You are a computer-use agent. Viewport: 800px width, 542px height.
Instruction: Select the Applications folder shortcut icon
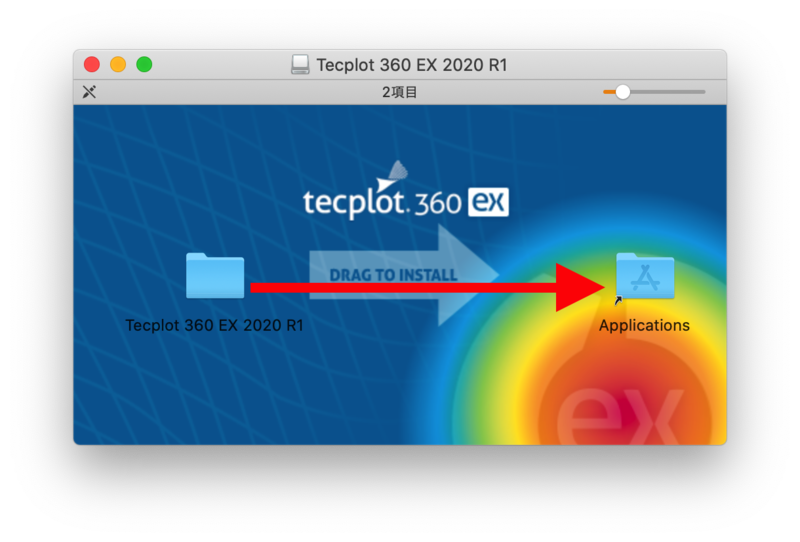(x=645, y=276)
